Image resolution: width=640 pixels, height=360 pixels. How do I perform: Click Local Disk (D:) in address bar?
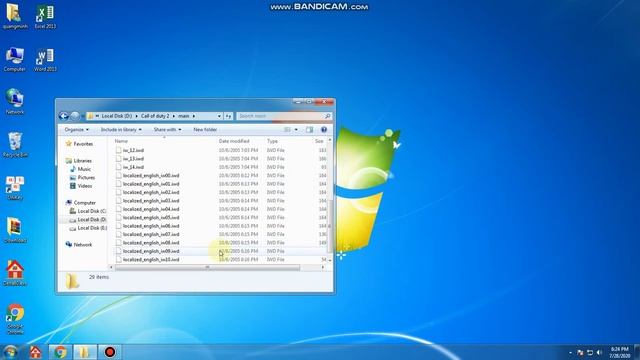point(116,116)
